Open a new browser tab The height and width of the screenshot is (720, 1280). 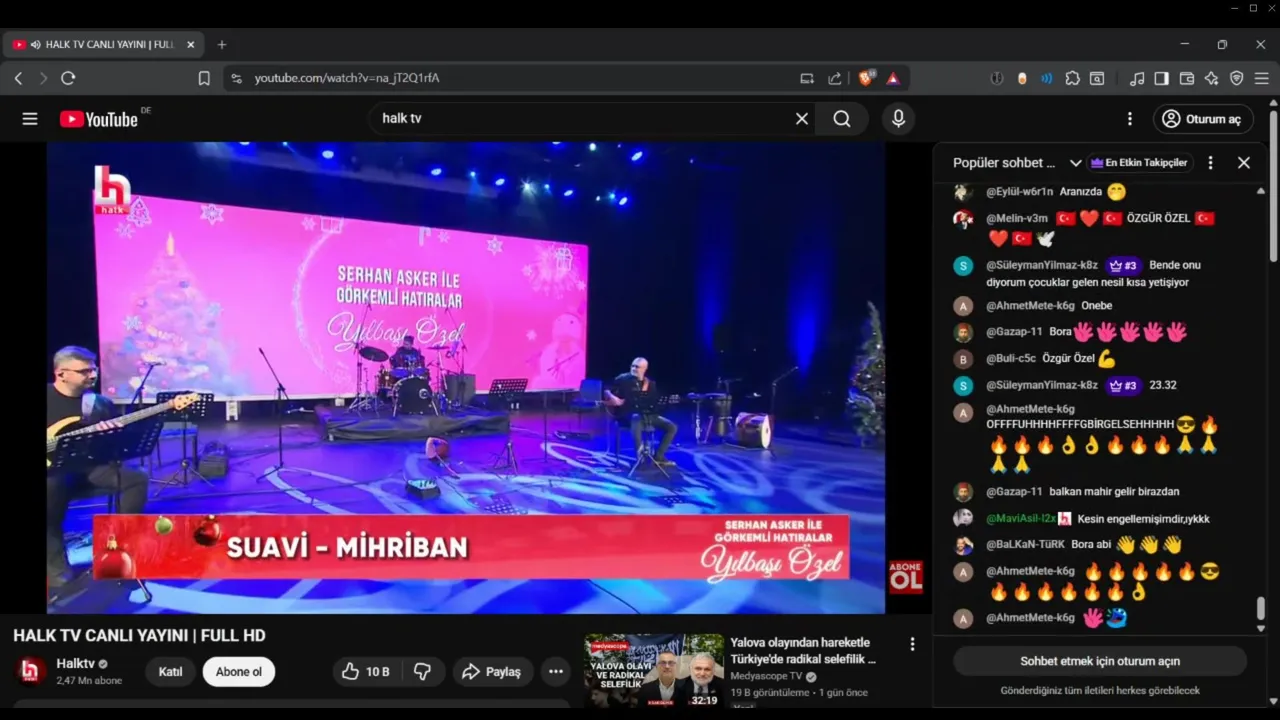[222, 45]
